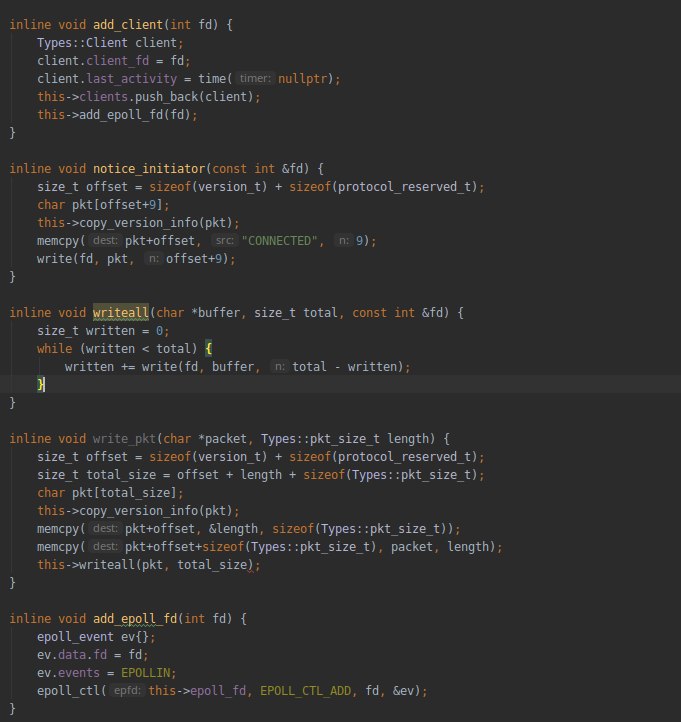Click the &length argument in memcpy
The width and height of the screenshot is (681, 722).
(233, 529)
